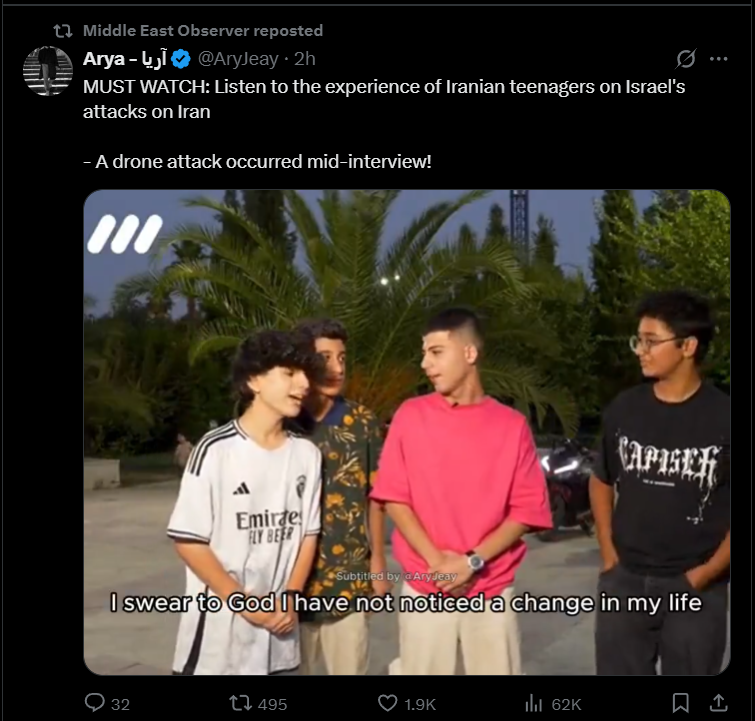The height and width of the screenshot is (721, 755).
Task: Click the repost indicator icon above the post
Action: click(x=63, y=31)
